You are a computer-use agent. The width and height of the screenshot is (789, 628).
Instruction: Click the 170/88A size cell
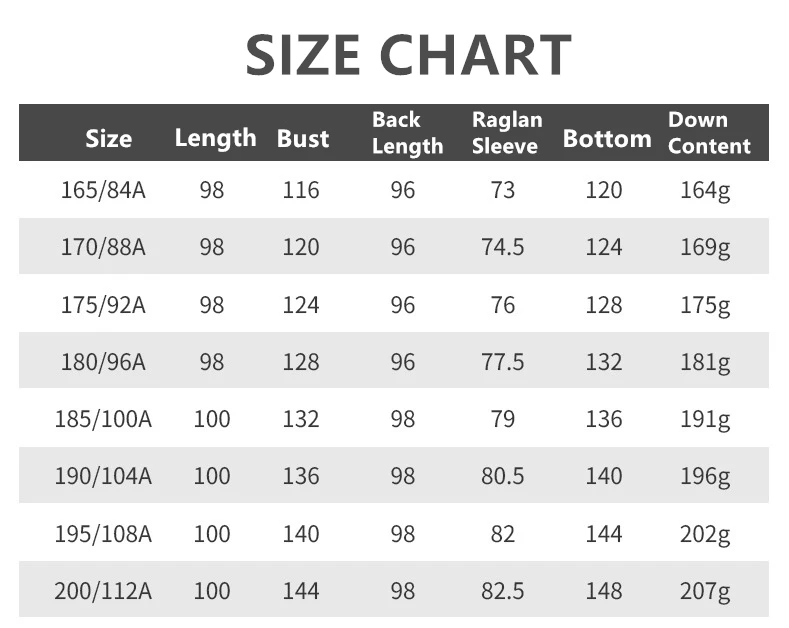pos(103,247)
